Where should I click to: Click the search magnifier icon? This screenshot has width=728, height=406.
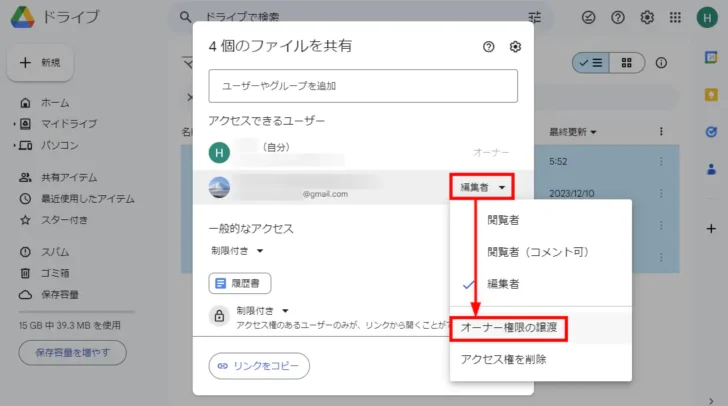point(185,17)
